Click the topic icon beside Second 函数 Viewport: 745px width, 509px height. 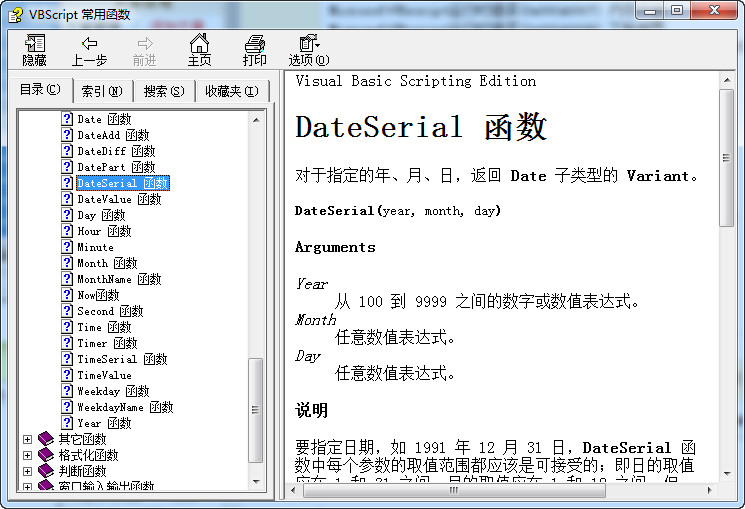click(67, 311)
